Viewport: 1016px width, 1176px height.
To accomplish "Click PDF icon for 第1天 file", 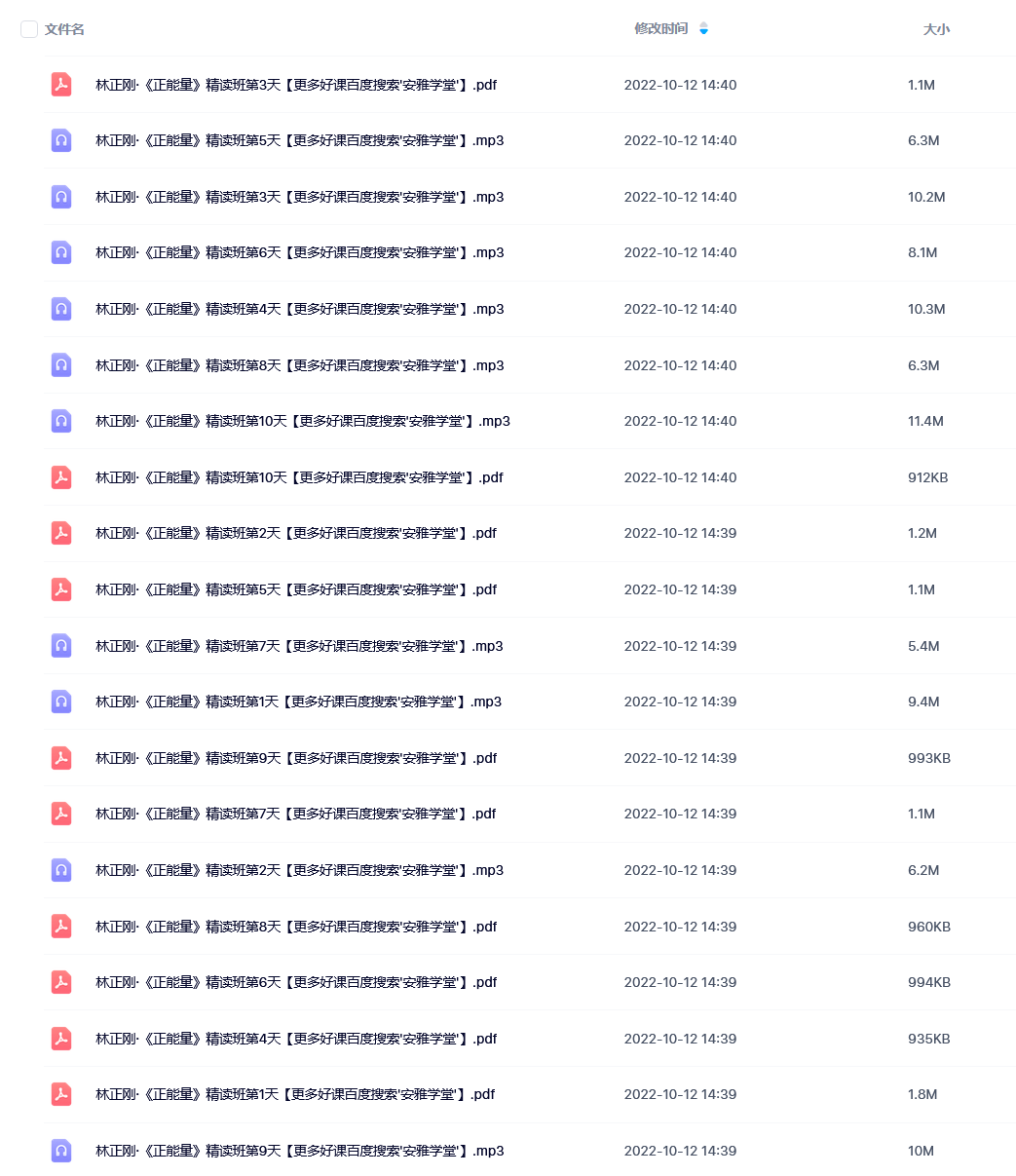I will point(61,1094).
